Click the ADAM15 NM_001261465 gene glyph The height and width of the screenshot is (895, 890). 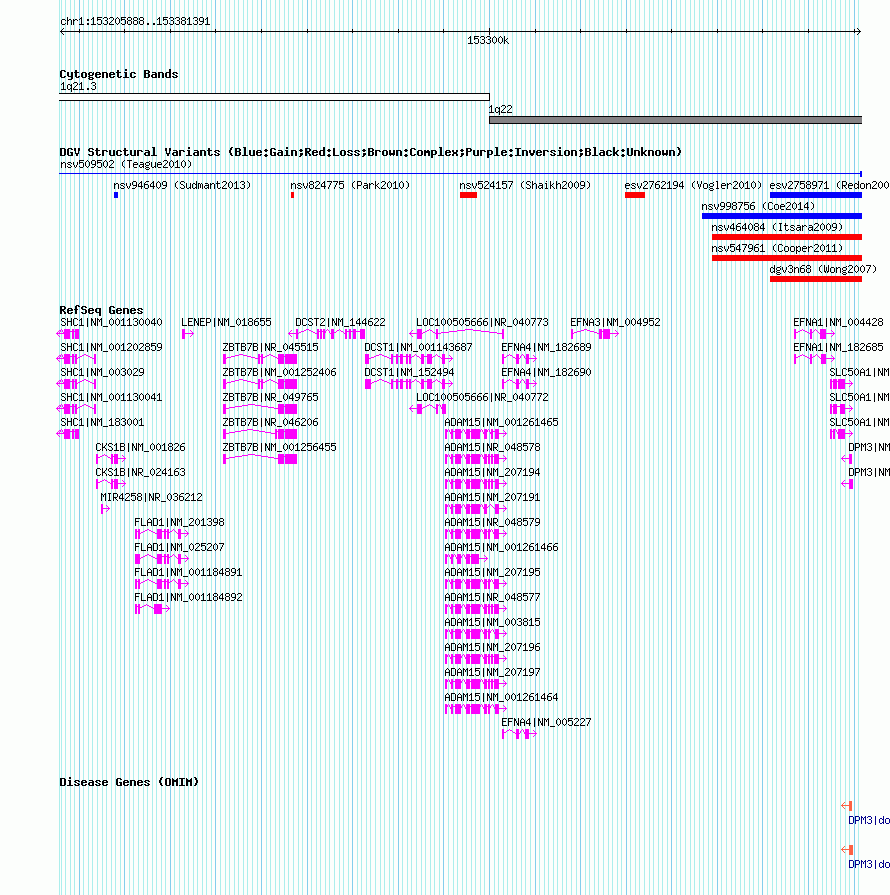tap(476, 434)
